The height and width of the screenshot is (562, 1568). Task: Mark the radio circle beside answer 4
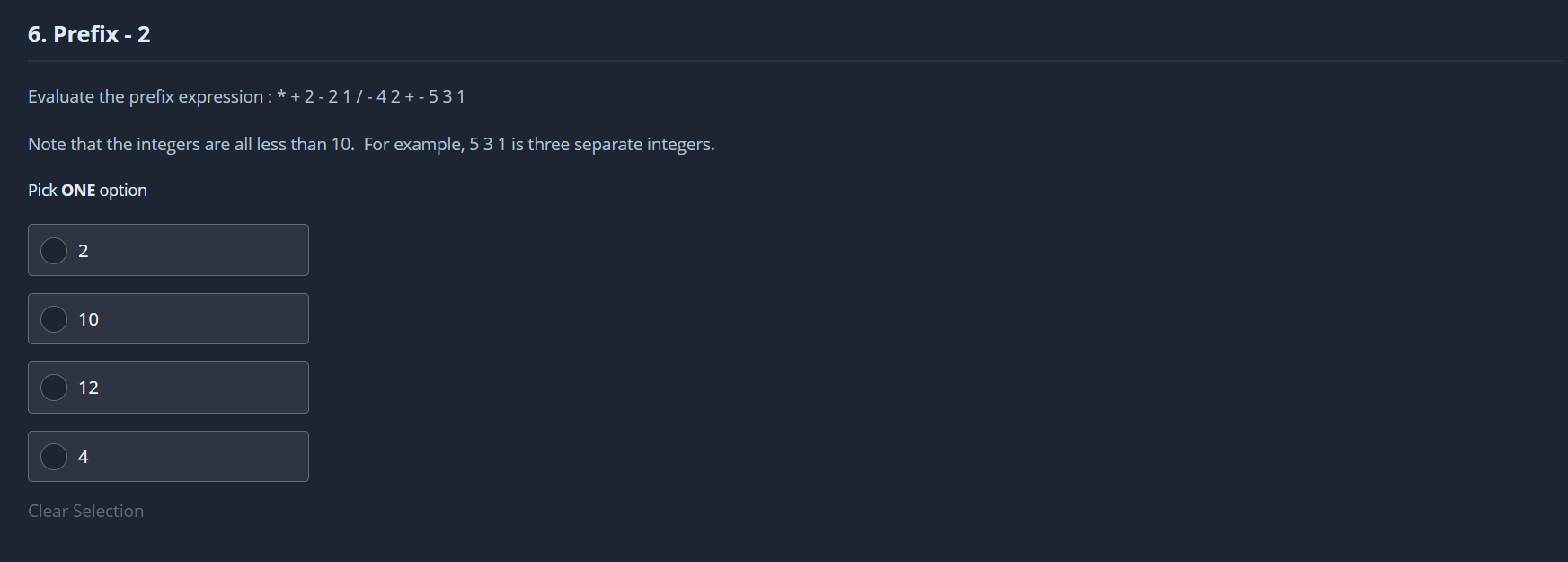coord(54,457)
